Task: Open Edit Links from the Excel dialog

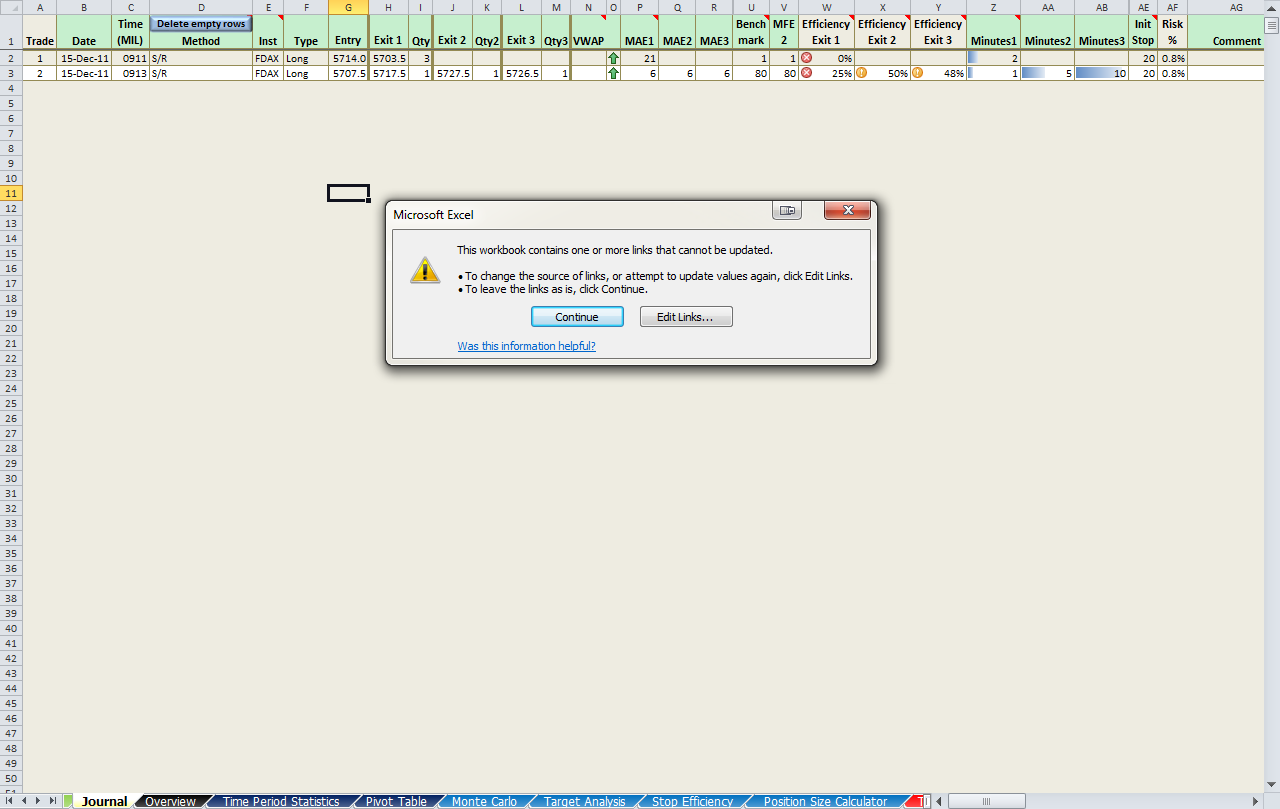Action: (x=686, y=317)
